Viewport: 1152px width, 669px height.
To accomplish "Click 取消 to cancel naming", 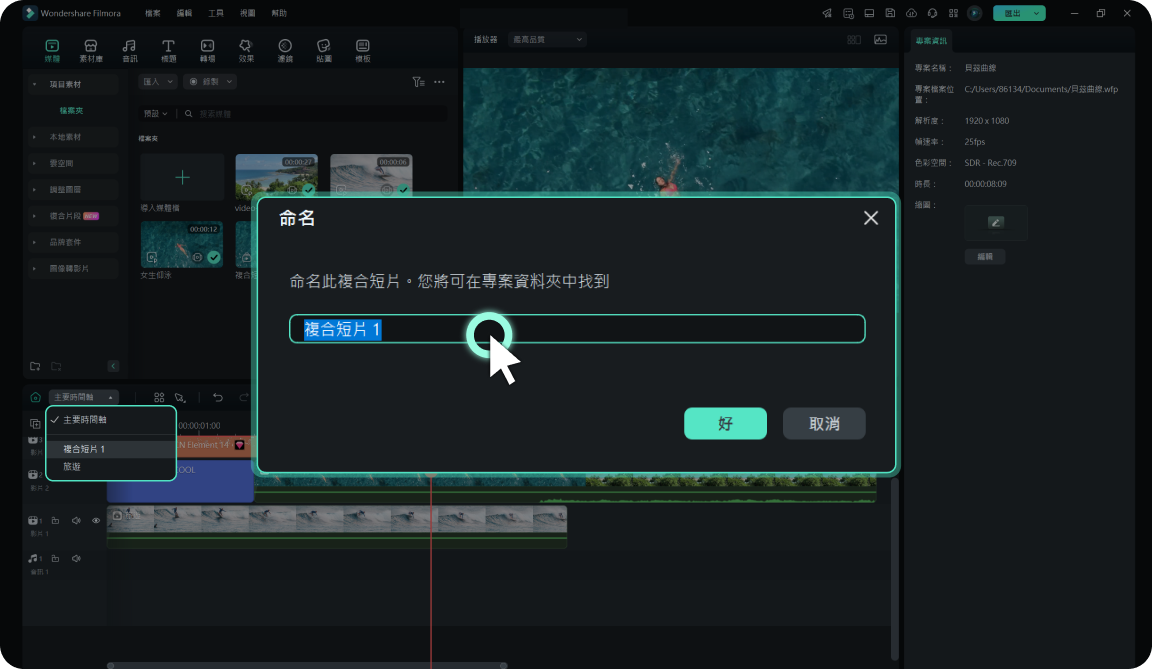I will point(824,424).
